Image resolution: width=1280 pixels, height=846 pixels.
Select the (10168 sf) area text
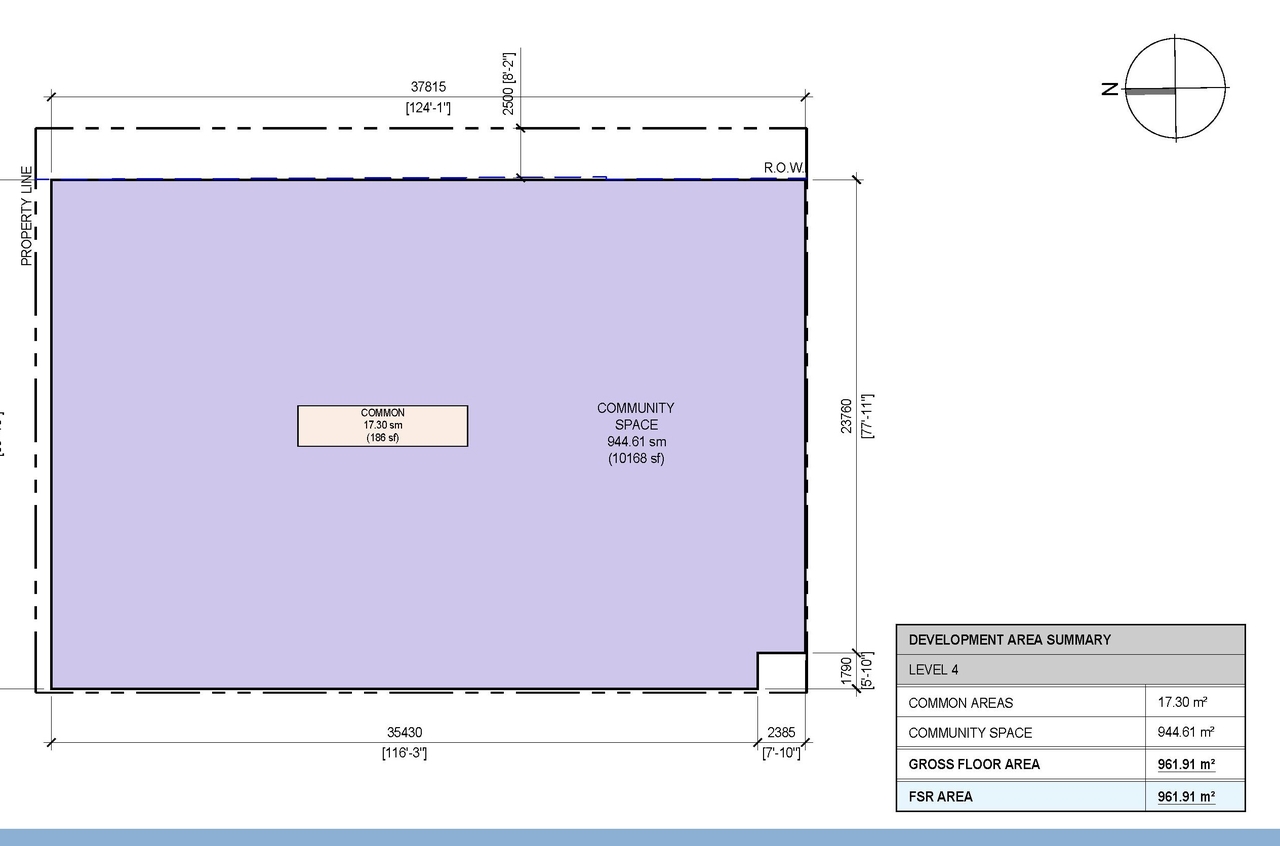(636, 459)
